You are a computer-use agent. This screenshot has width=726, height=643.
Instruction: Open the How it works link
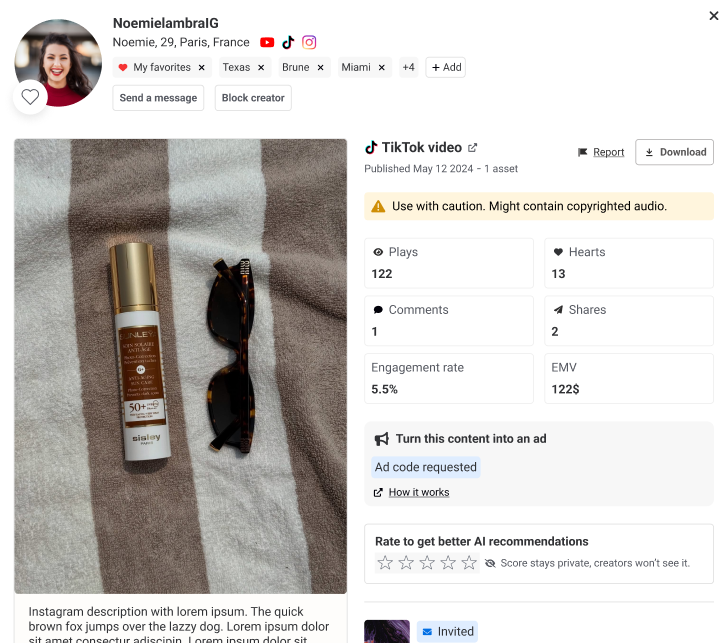(x=418, y=492)
